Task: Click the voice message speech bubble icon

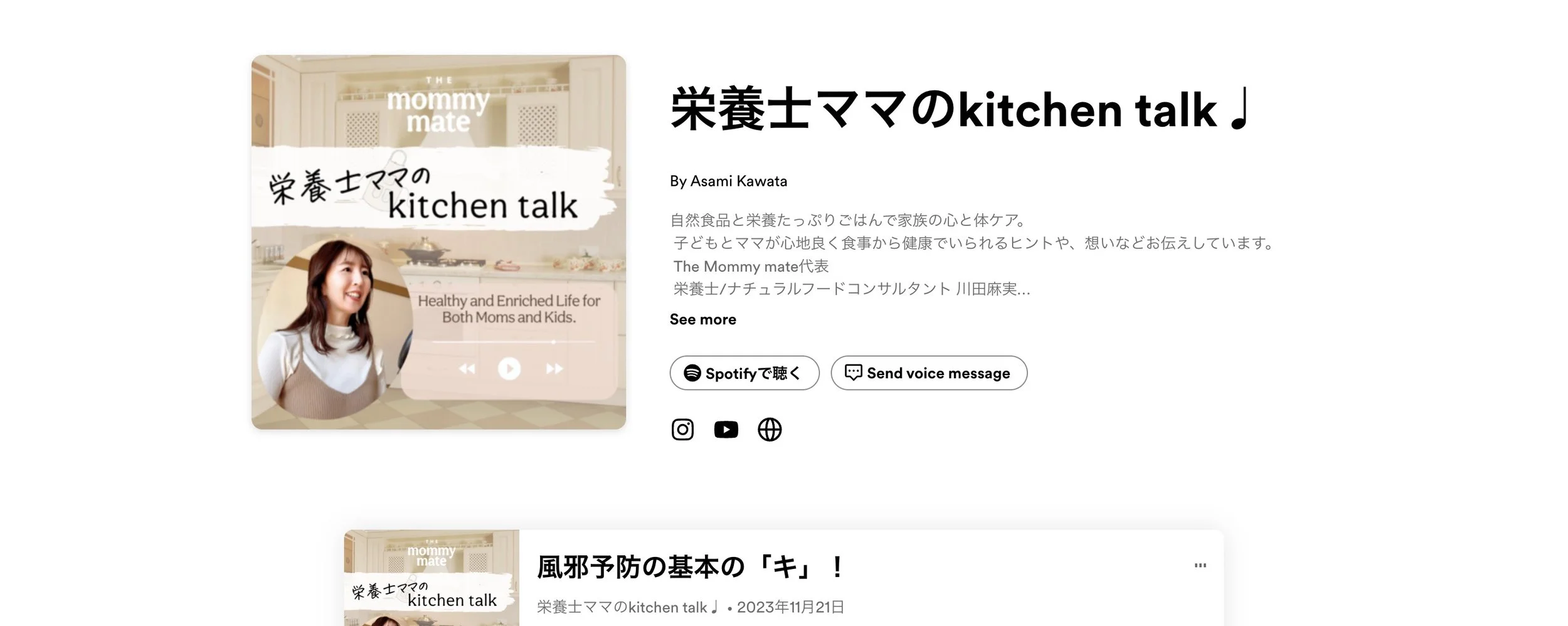Action: [853, 373]
